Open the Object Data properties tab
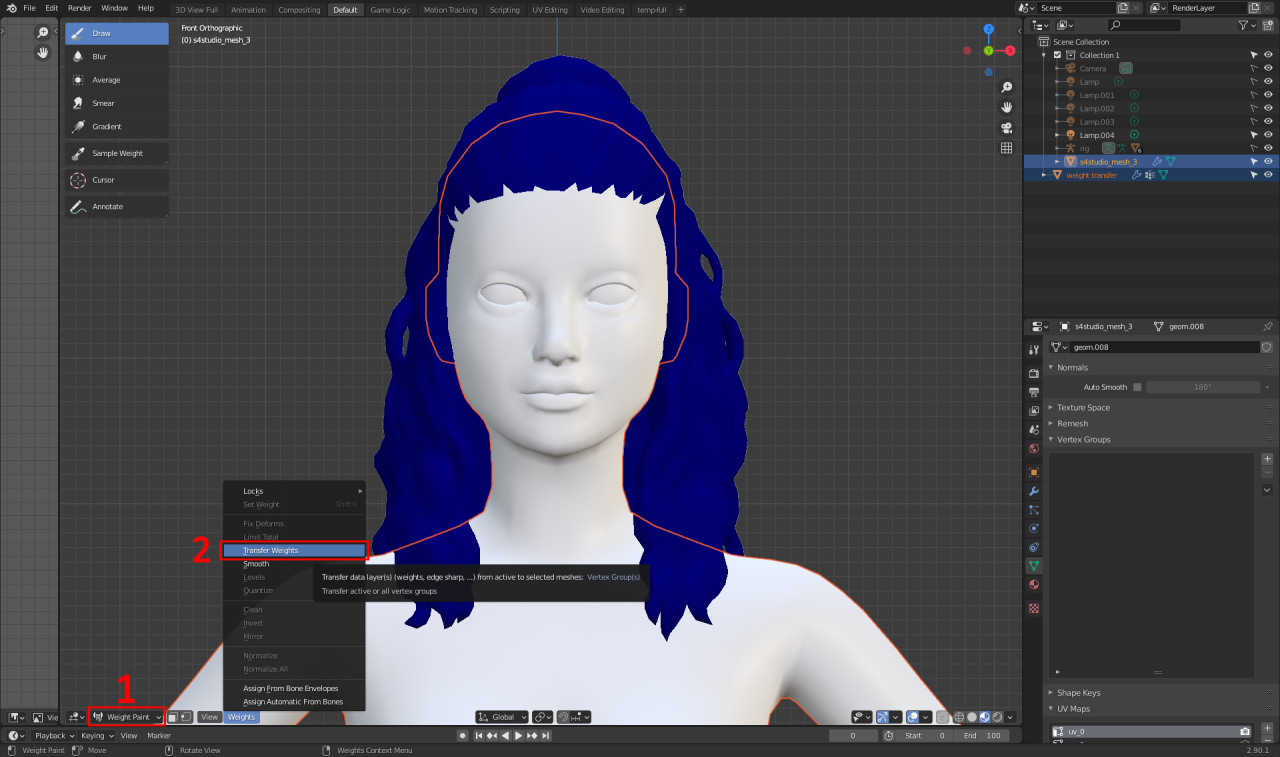 pyautogui.click(x=1034, y=566)
